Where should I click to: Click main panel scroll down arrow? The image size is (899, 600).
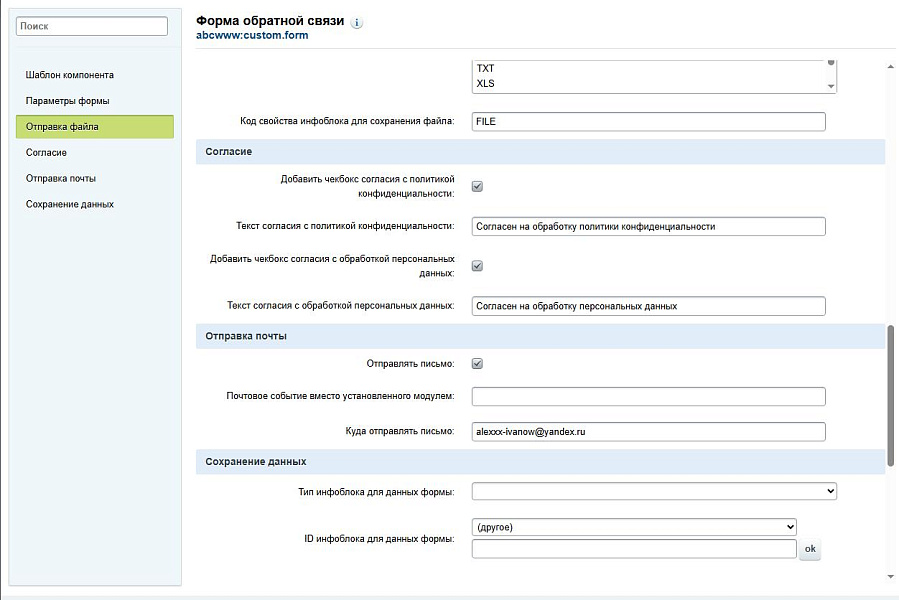pos(891,576)
